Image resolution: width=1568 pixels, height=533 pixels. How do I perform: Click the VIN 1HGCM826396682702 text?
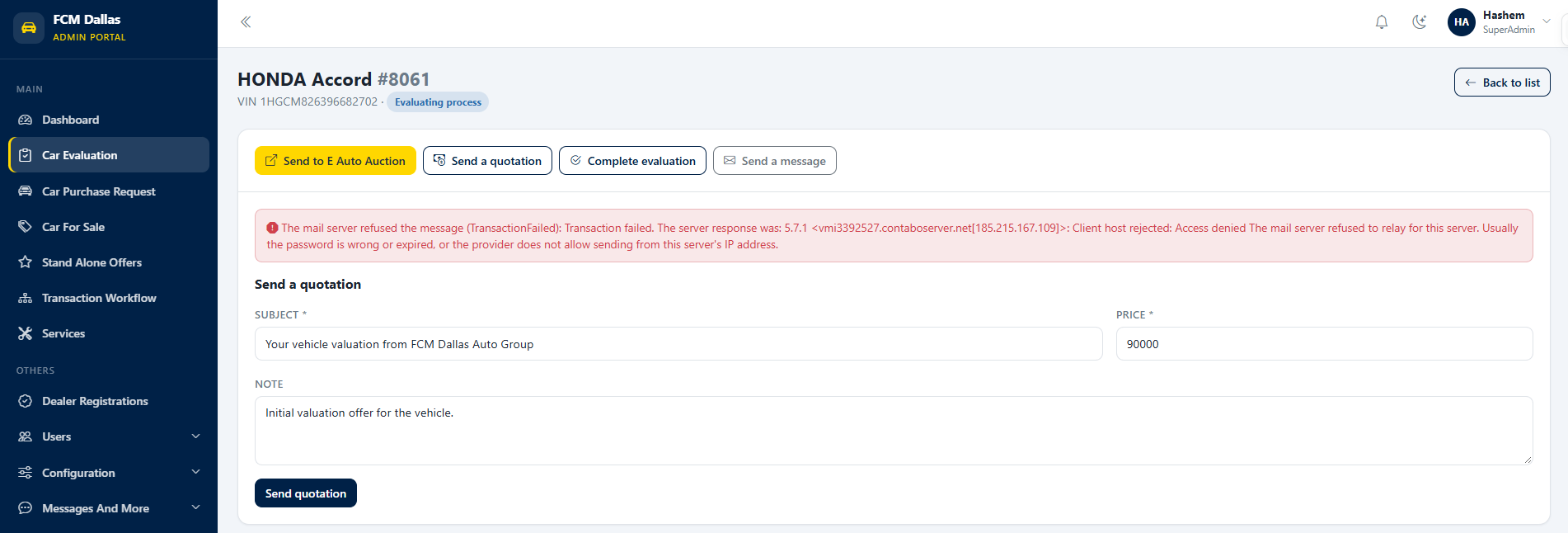307,102
